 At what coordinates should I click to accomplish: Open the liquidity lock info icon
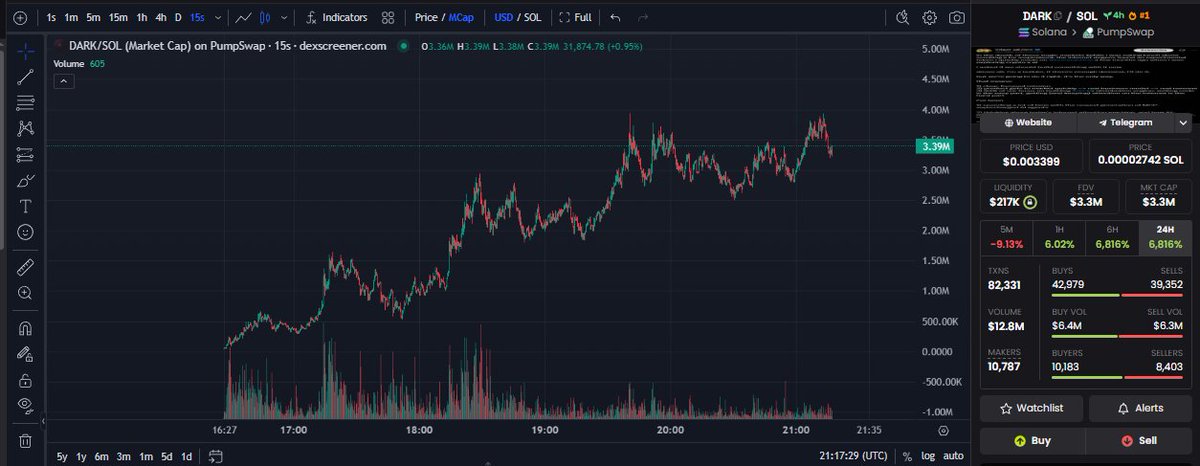click(1028, 202)
